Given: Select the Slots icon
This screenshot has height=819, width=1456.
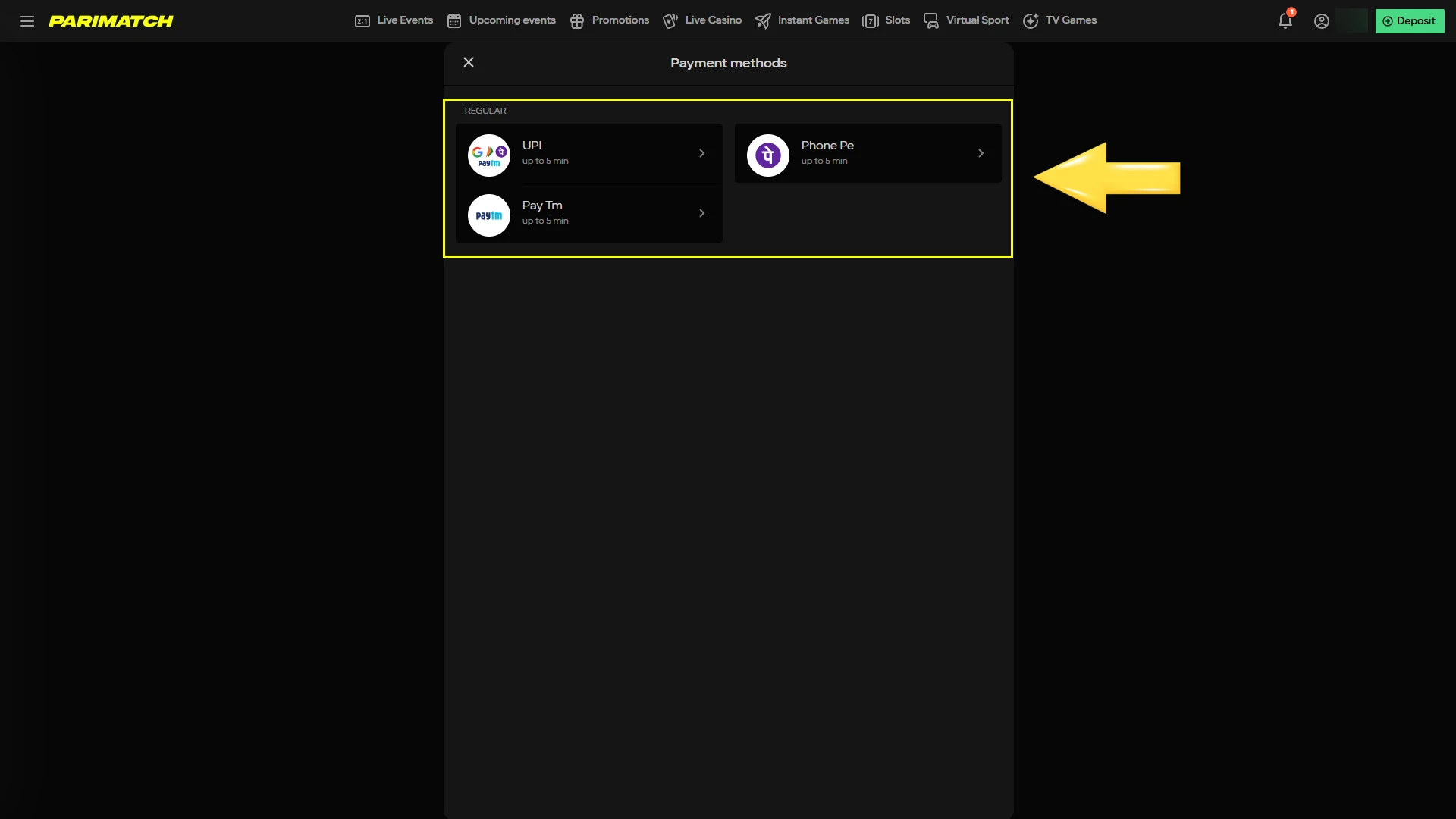Looking at the screenshot, I should pyautogui.click(x=871, y=20).
